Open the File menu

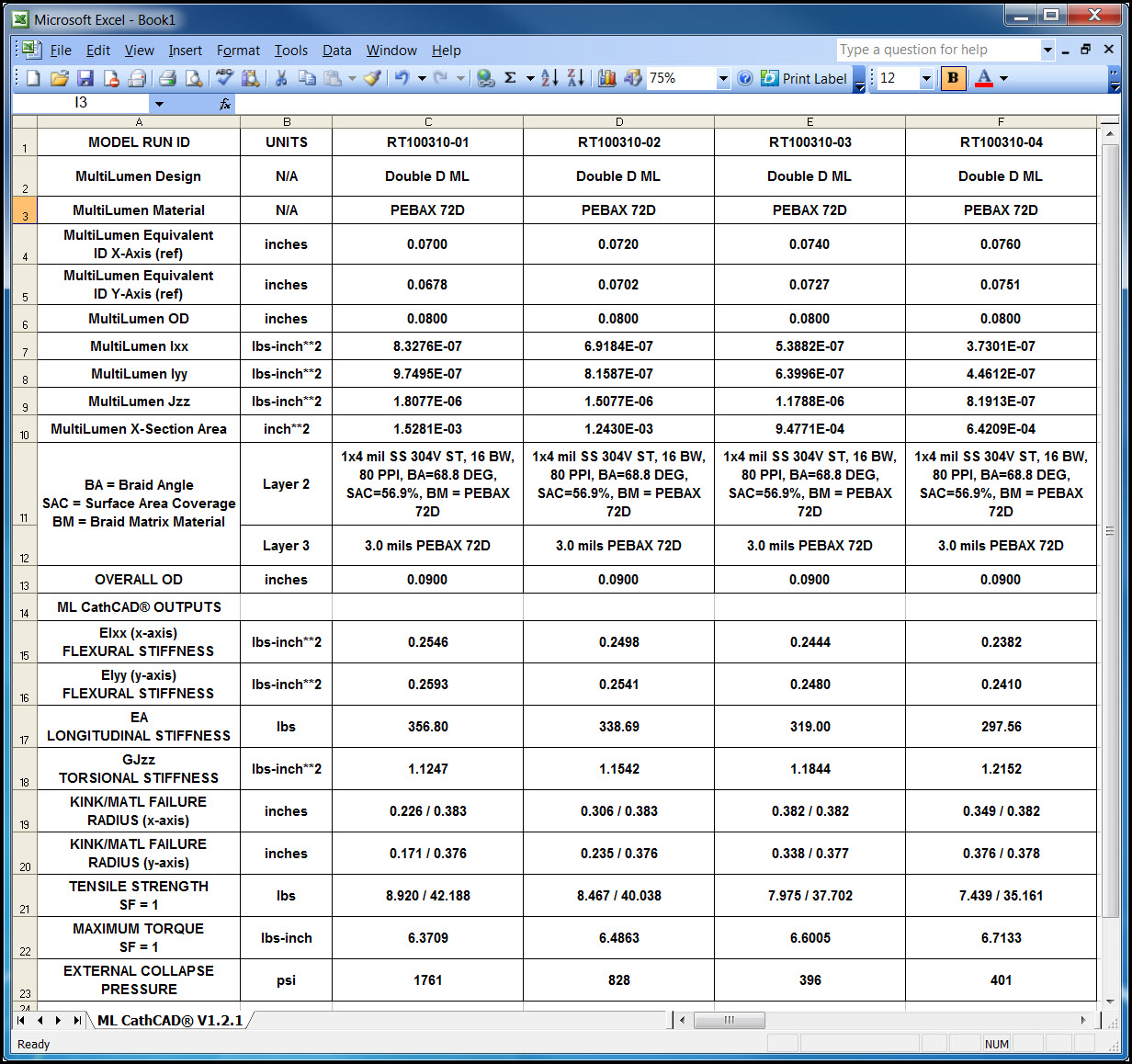click(x=61, y=51)
